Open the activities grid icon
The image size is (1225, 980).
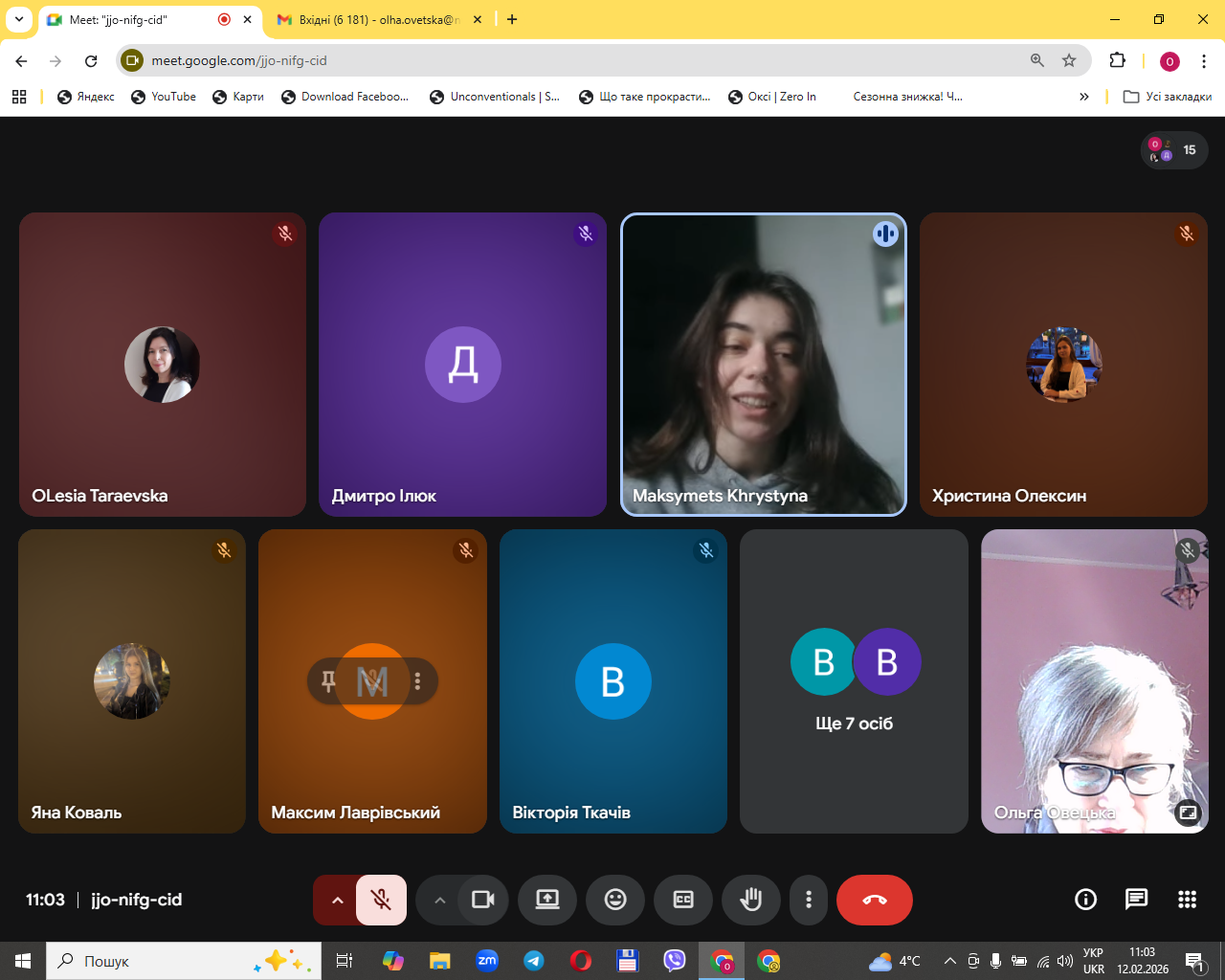pos(1187,899)
